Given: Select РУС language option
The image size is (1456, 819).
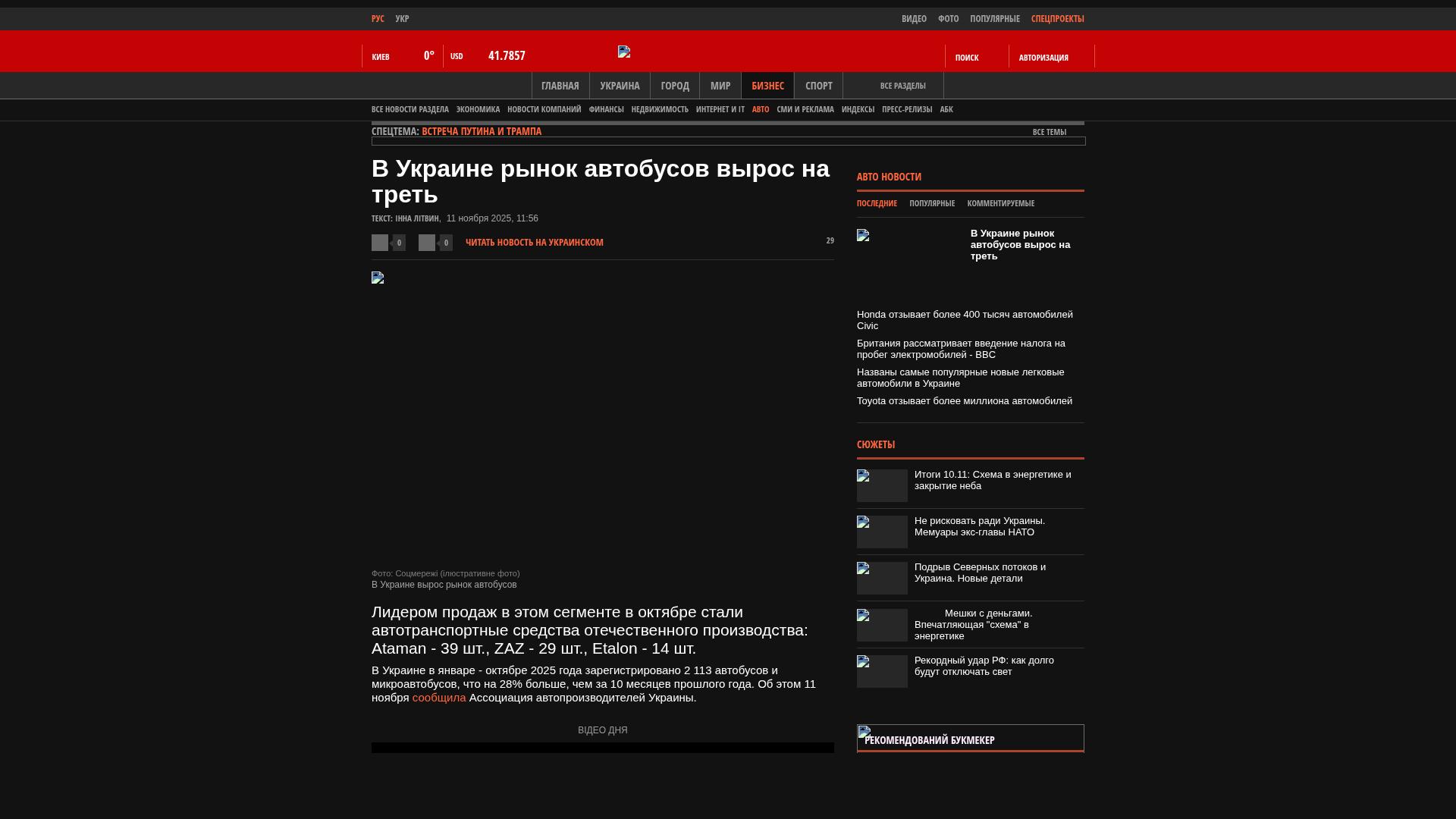Looking at the screenshot, I should pyautogui.click(x=378, y=18).
